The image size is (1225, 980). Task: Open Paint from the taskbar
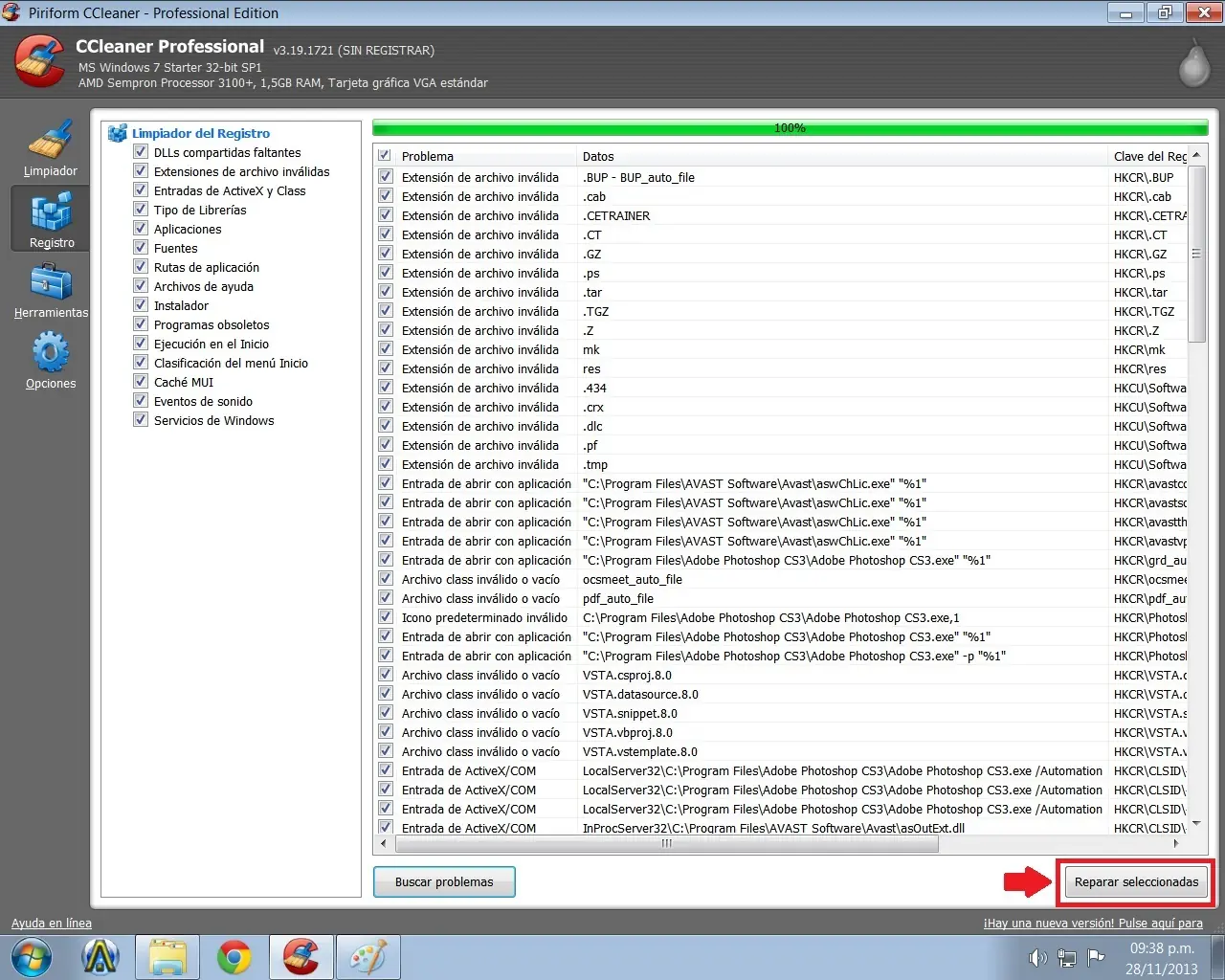pos(368,957)
